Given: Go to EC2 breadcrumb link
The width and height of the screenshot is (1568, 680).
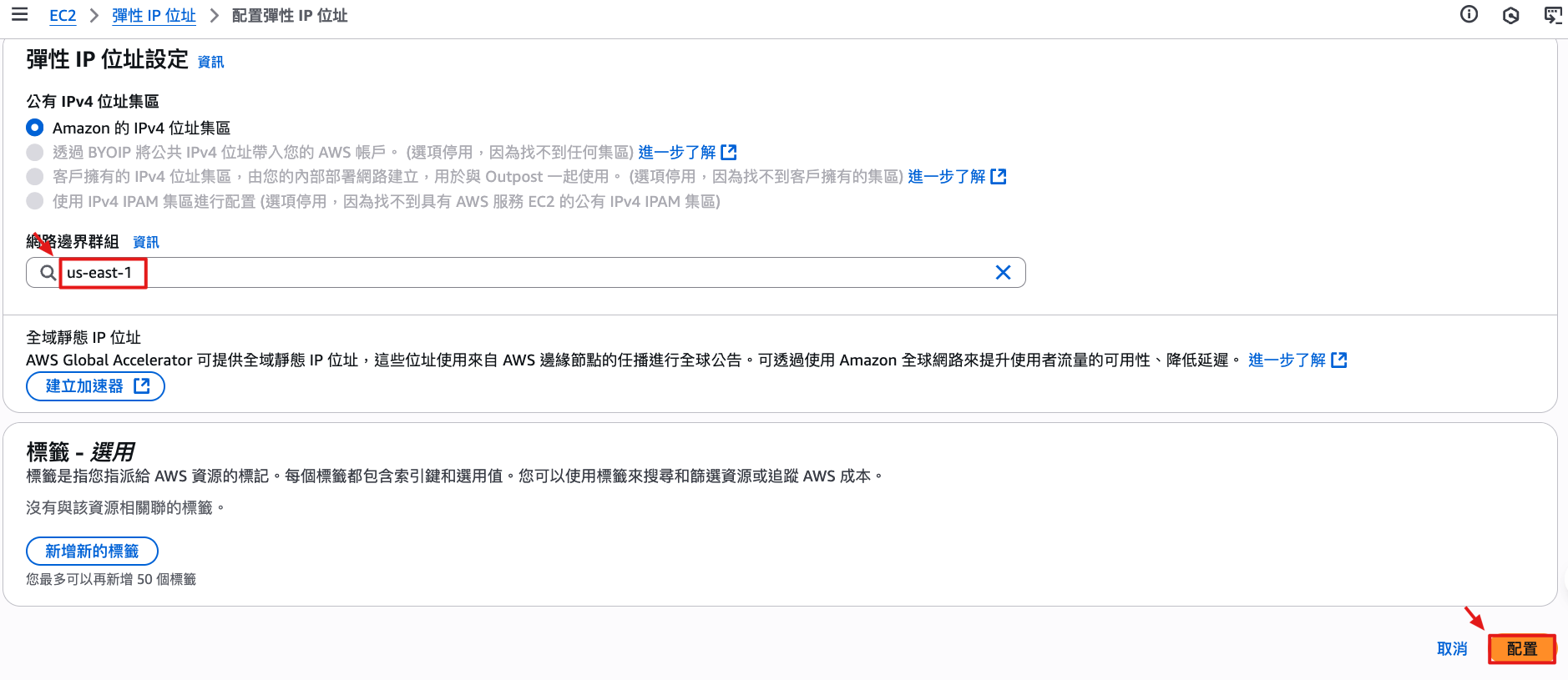Looking at the screenshot, I should click(x=63, y=16).
